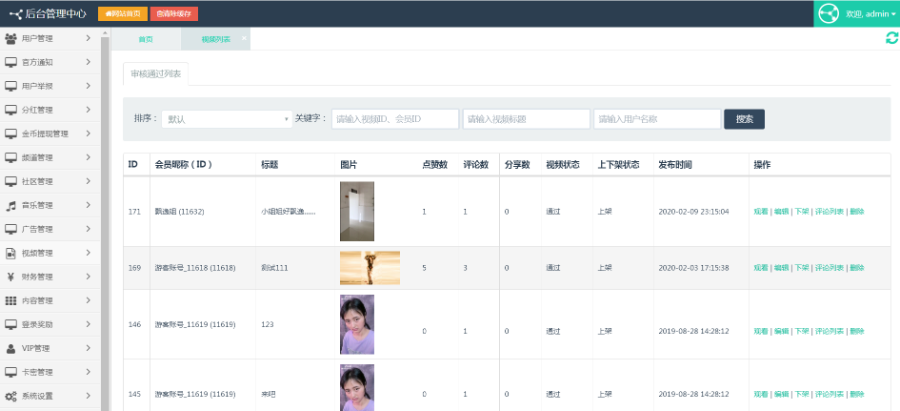The image size is (900, 411).
Task: Click the 内容管理 grid icon
Action: click(x=11, y=301)
